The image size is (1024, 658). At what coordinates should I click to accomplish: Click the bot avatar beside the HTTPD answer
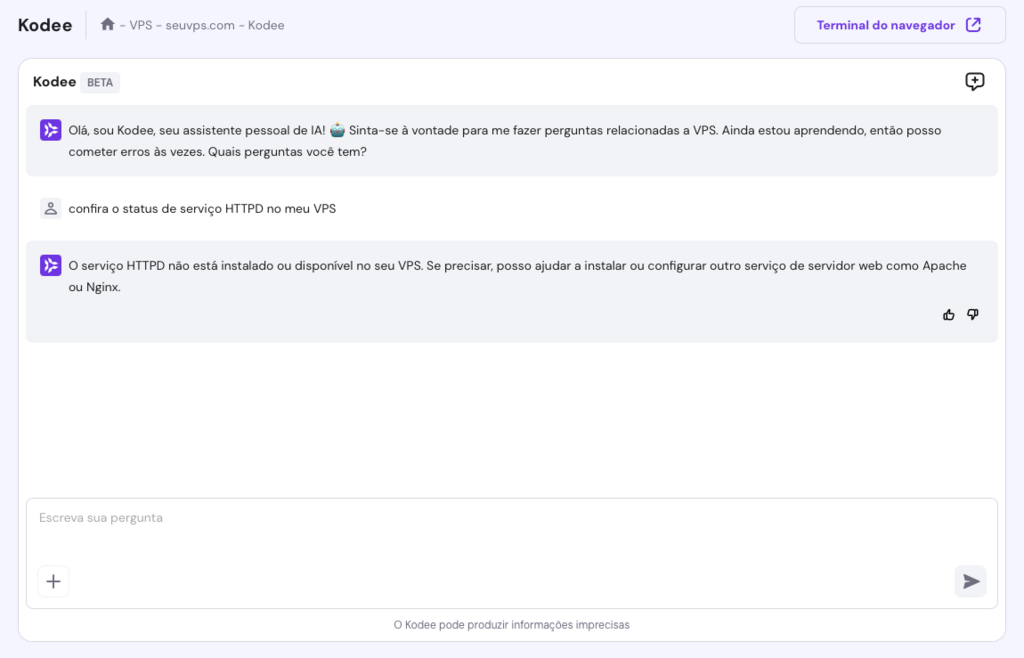click(50, 266)
